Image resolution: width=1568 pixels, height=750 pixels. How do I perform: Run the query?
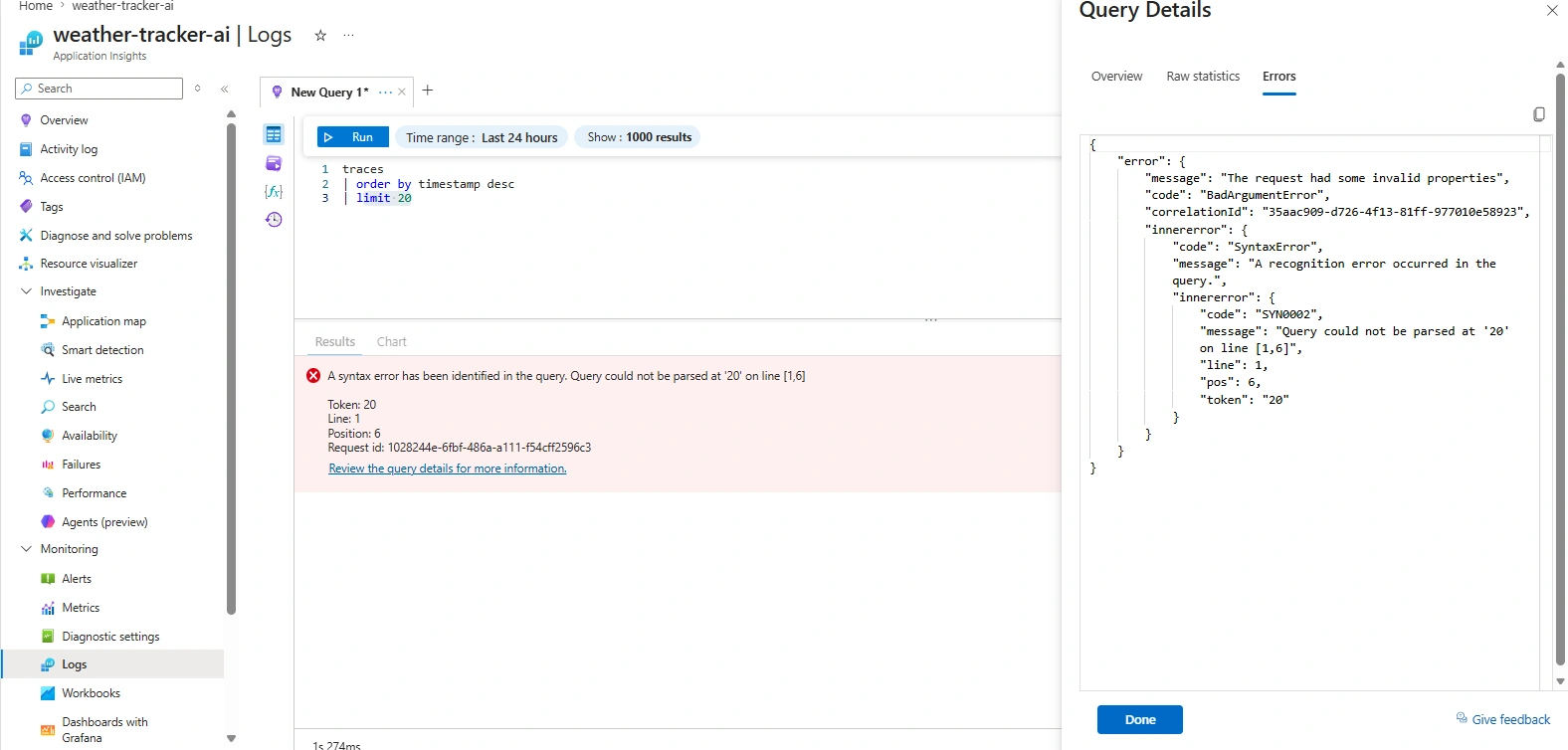click(x=352, y=137)
